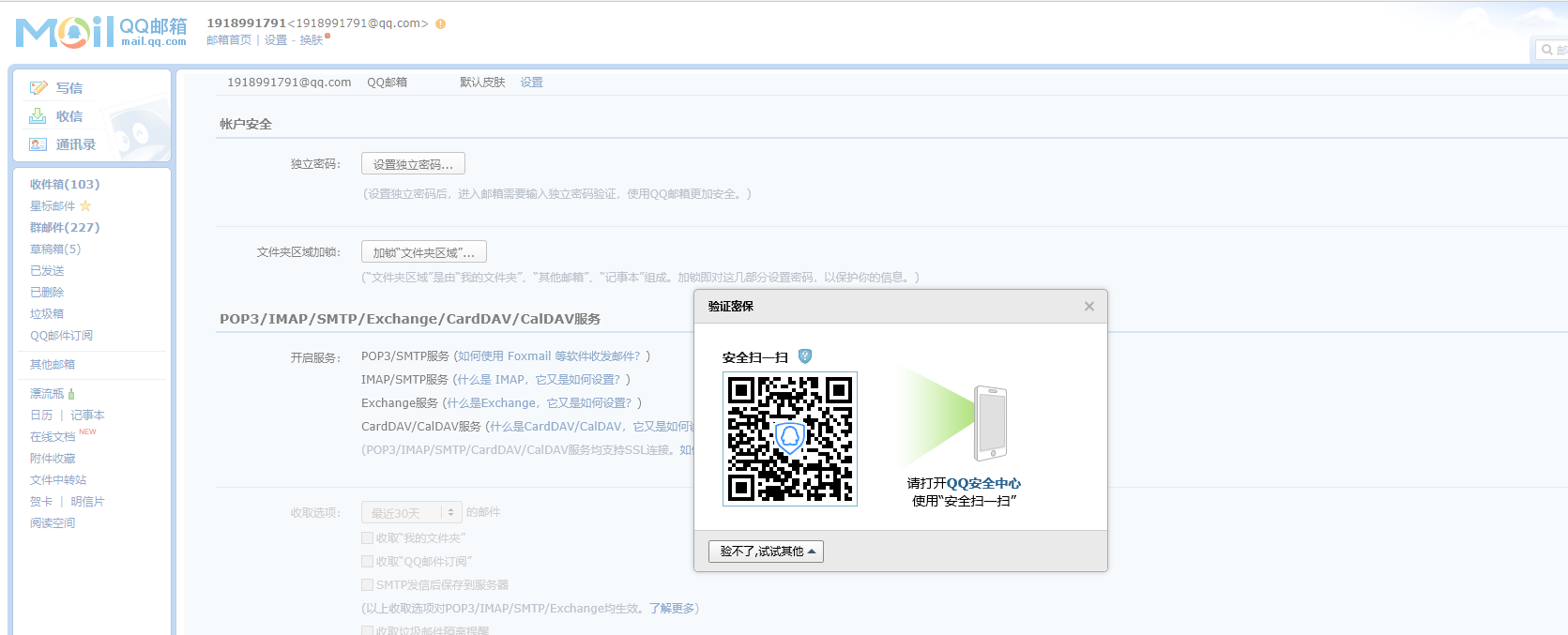The height and width of the screenshot is (635, 1568).
Task: Click the 1918991791@qq.com account text
Action: 289,83
